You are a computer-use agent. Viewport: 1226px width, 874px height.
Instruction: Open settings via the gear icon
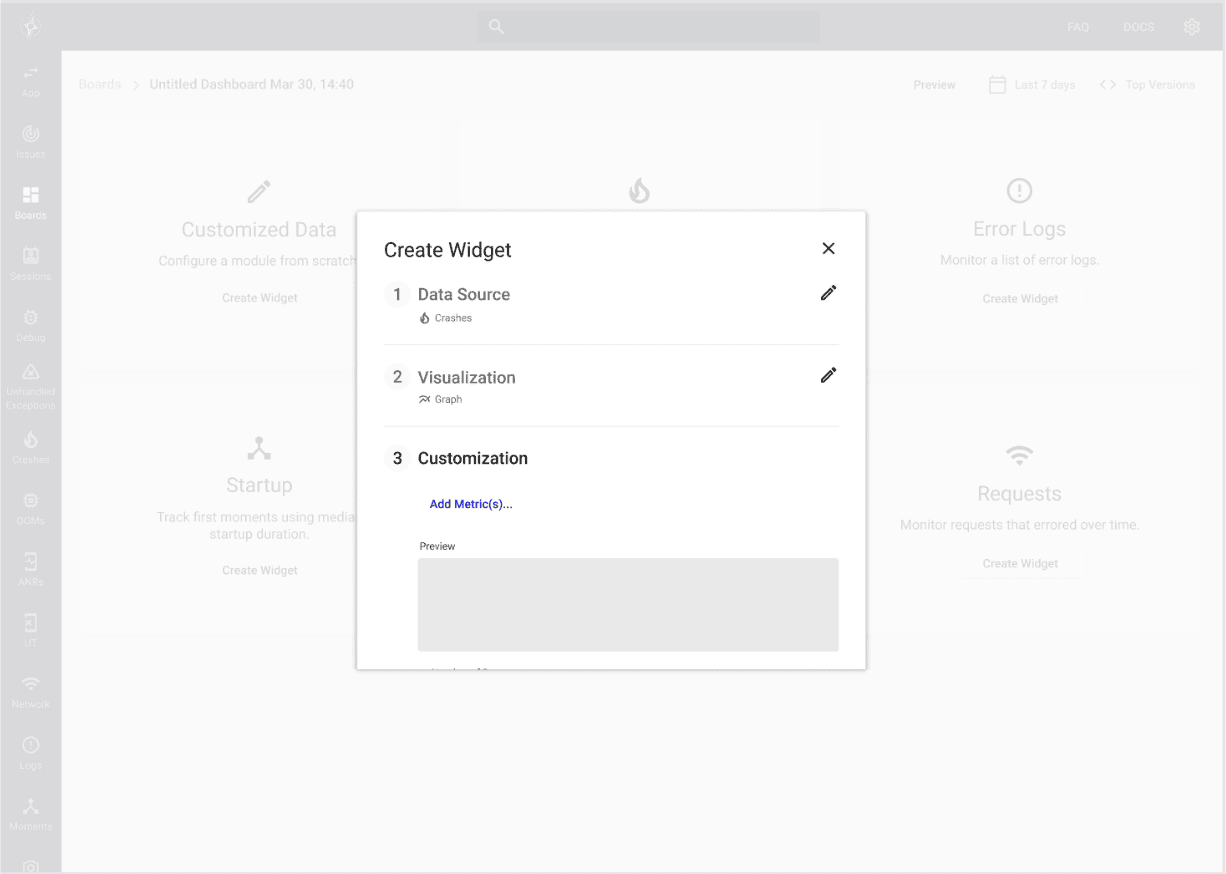pyautogui.click(x=1192, y=27)
